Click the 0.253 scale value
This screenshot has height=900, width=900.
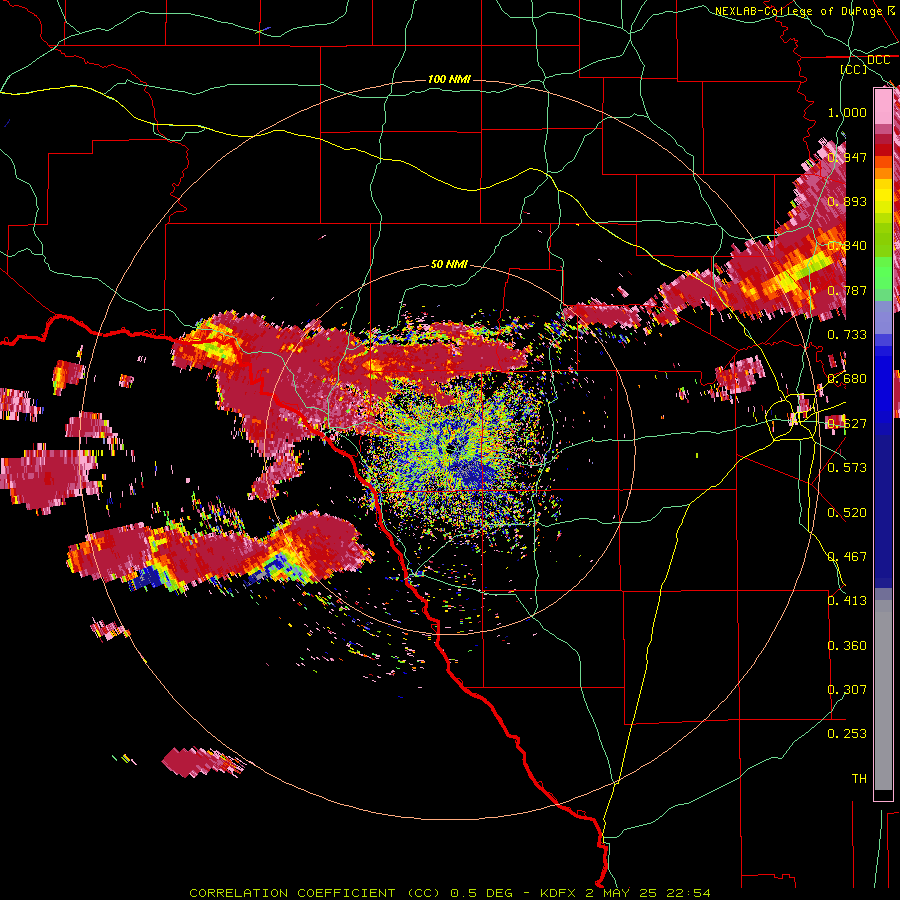pos(847,734)
